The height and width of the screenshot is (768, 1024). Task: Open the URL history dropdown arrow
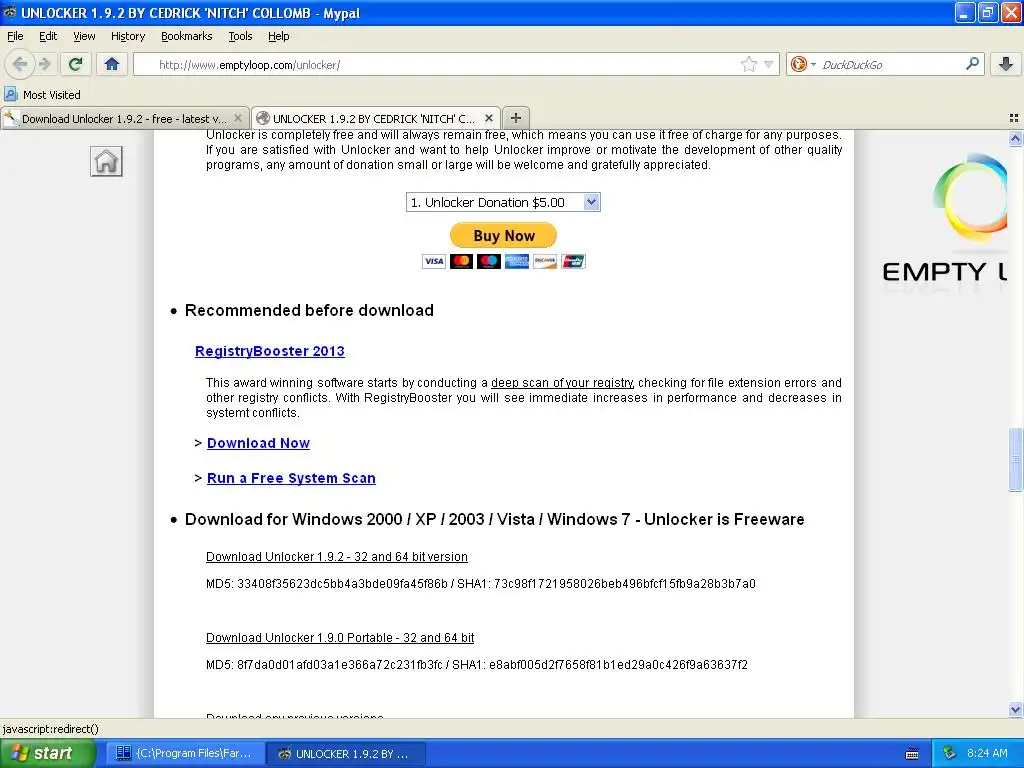point(769,64)
